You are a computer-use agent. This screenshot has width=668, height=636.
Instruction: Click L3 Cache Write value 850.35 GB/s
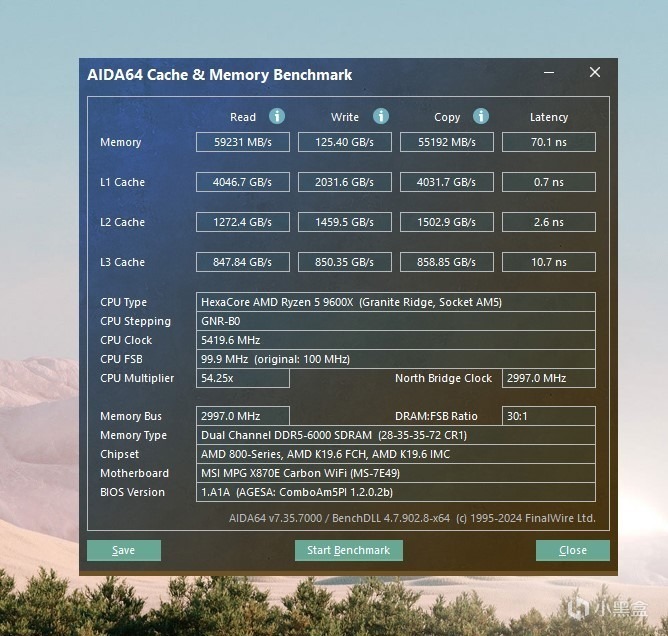(345, 262)
